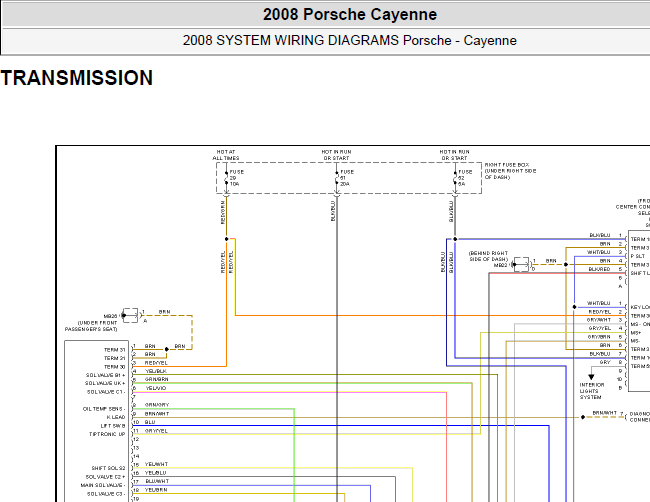Click the 'RIGHT FUSE BOX (UNDER RIGHT SIDE OF DASH)' label

[x=511, y=171]
